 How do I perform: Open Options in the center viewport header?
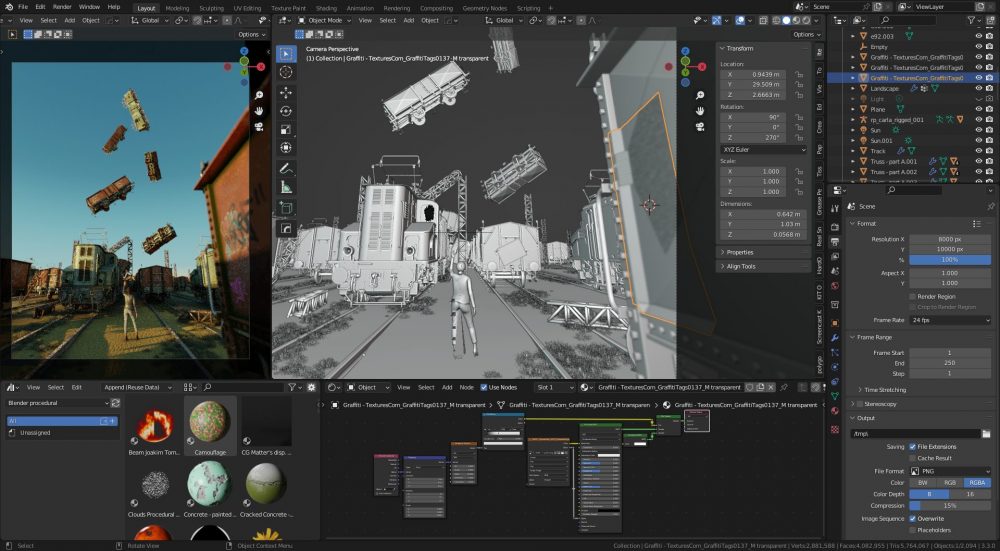point(807,34)
